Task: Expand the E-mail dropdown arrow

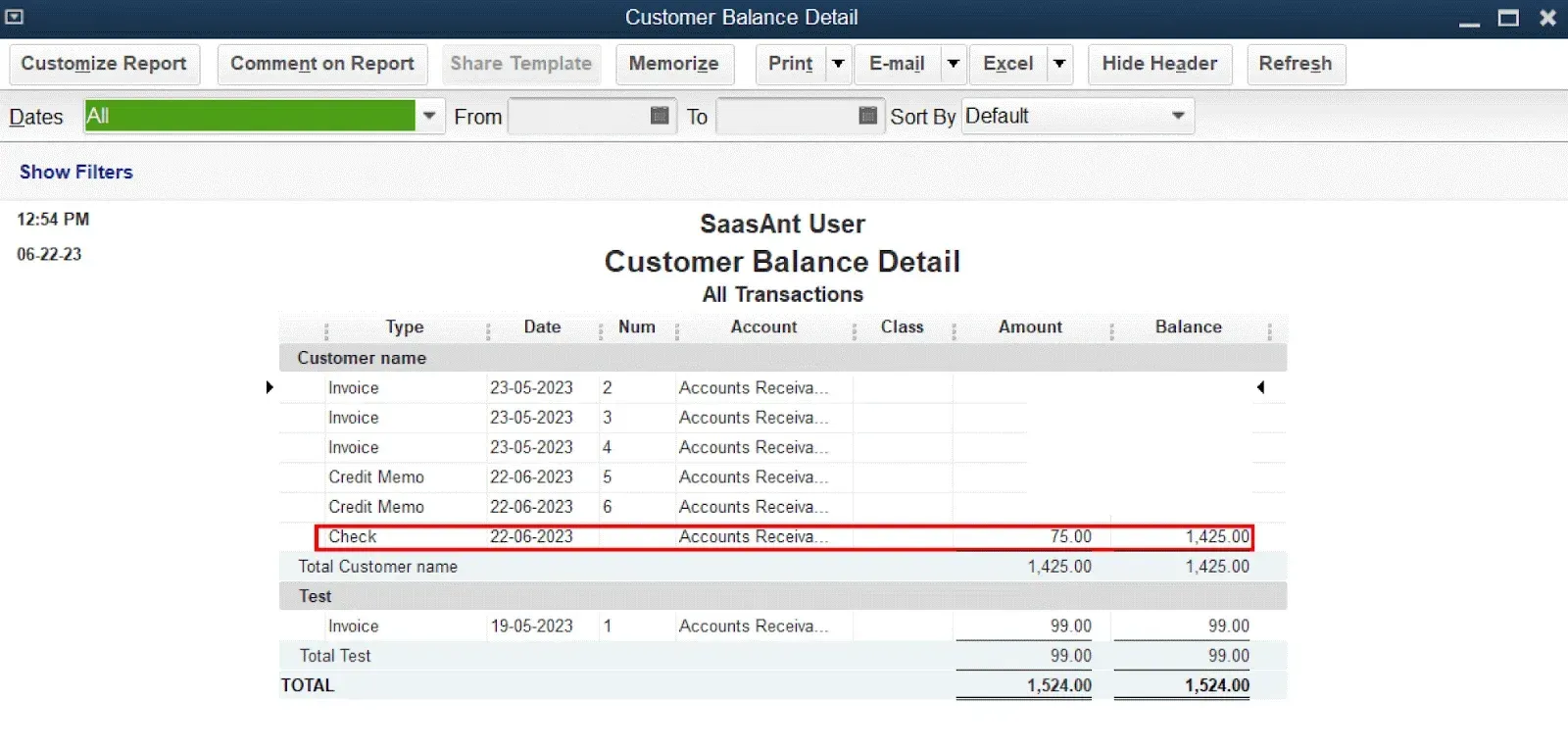Action: [953, 64]
